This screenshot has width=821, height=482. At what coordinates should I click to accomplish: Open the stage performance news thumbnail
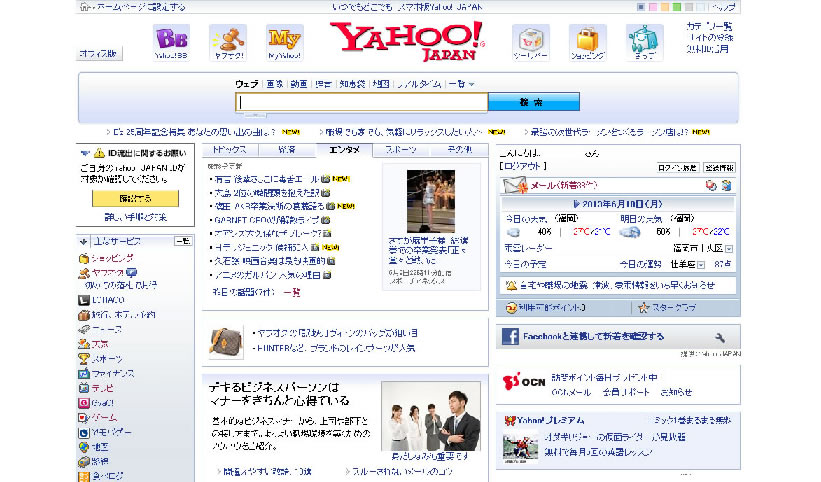pos(431,201)
